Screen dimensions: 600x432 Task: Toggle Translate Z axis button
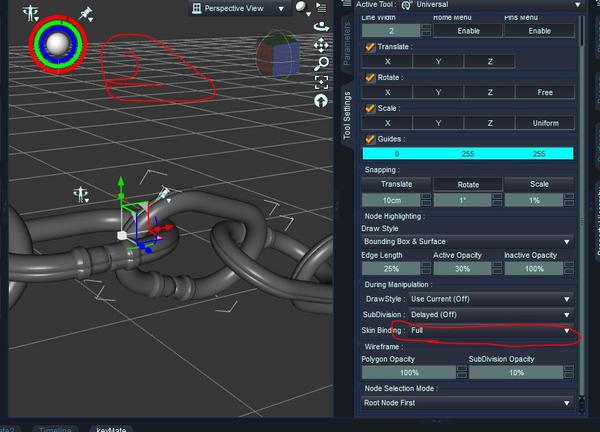[489, 62]
